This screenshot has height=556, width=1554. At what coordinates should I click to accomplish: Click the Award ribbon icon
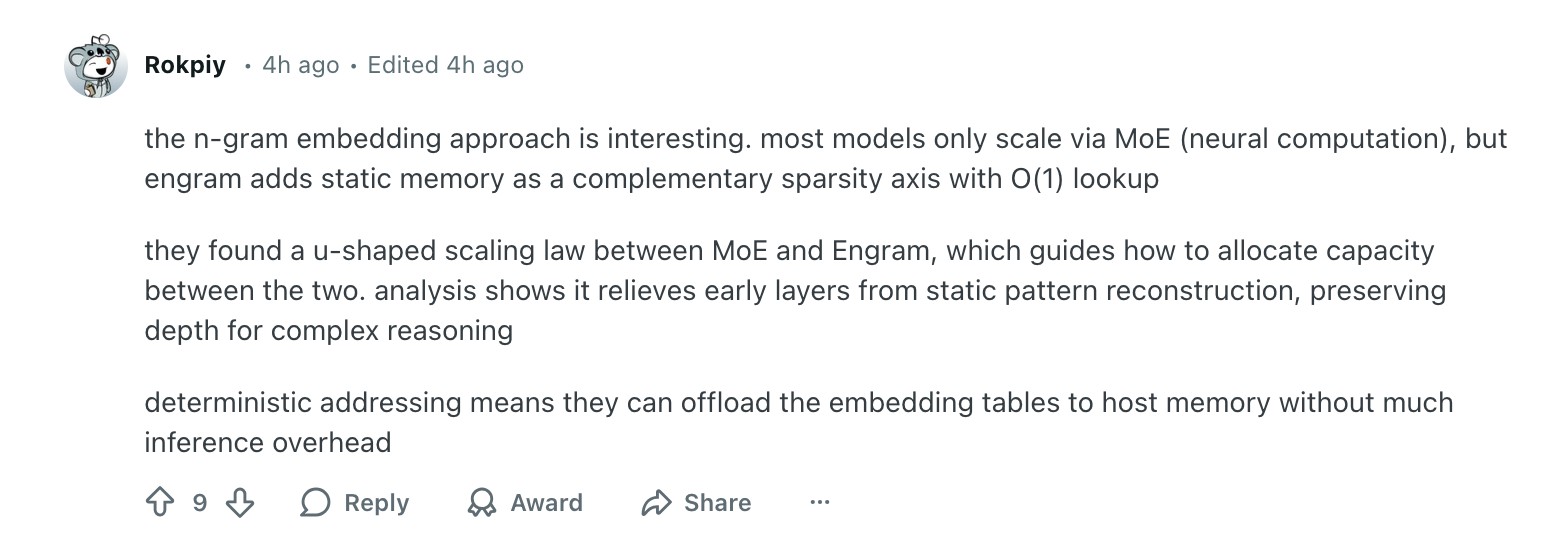(x=482, y=502)
